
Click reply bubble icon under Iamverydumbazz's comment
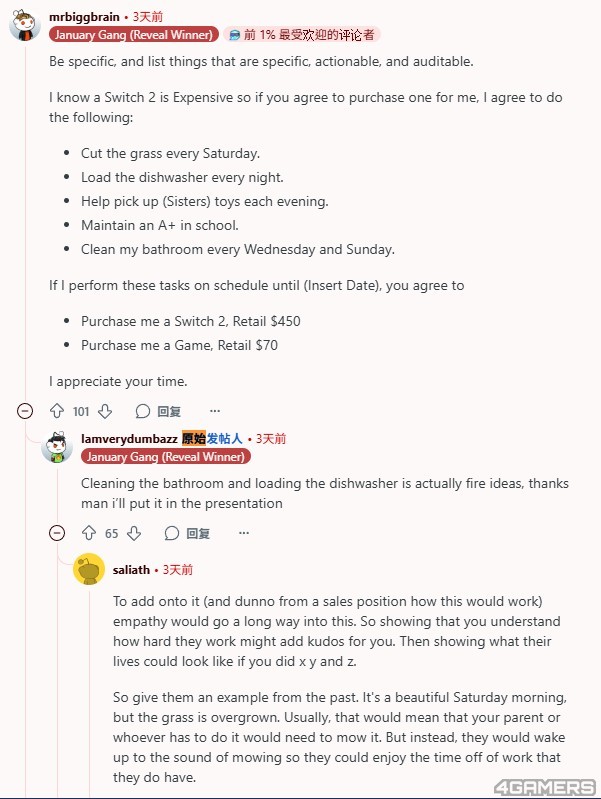[172, 533]
